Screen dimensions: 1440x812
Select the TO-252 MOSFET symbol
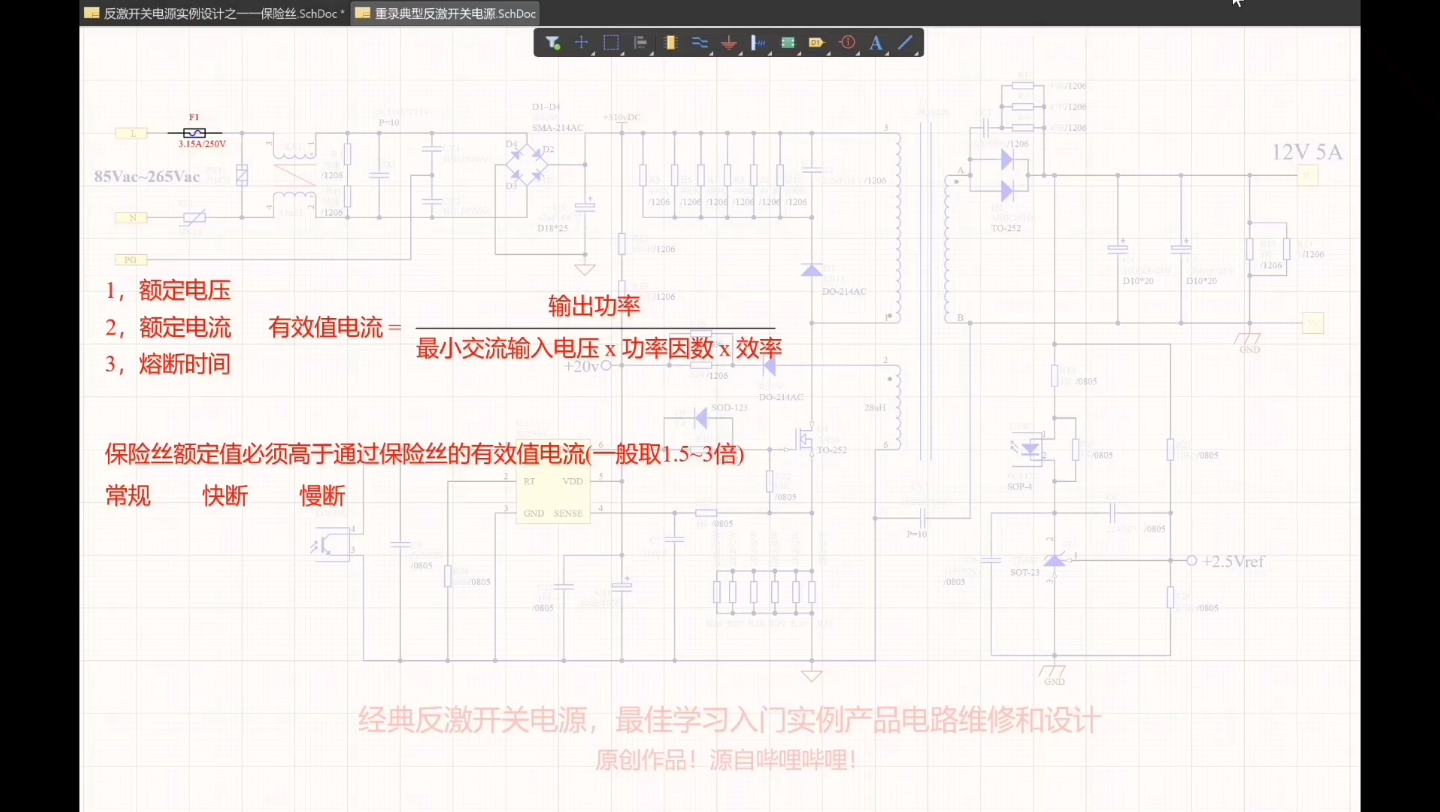(804, 440)
